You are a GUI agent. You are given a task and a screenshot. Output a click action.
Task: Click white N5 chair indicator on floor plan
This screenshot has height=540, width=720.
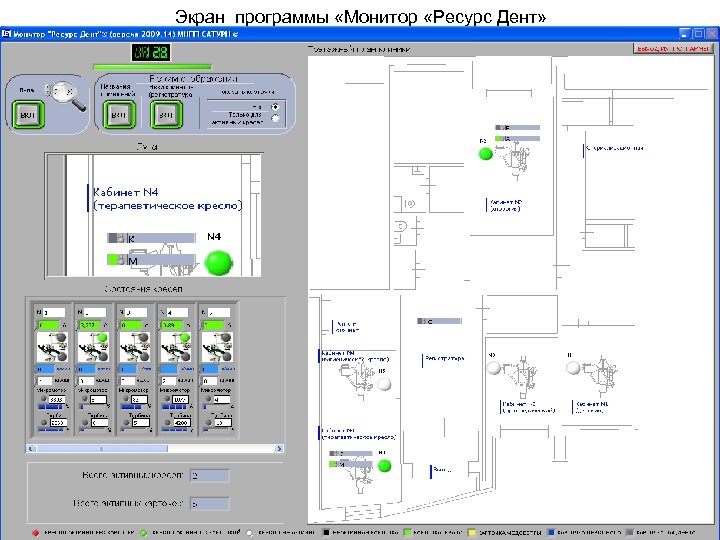tap(384, 384)
